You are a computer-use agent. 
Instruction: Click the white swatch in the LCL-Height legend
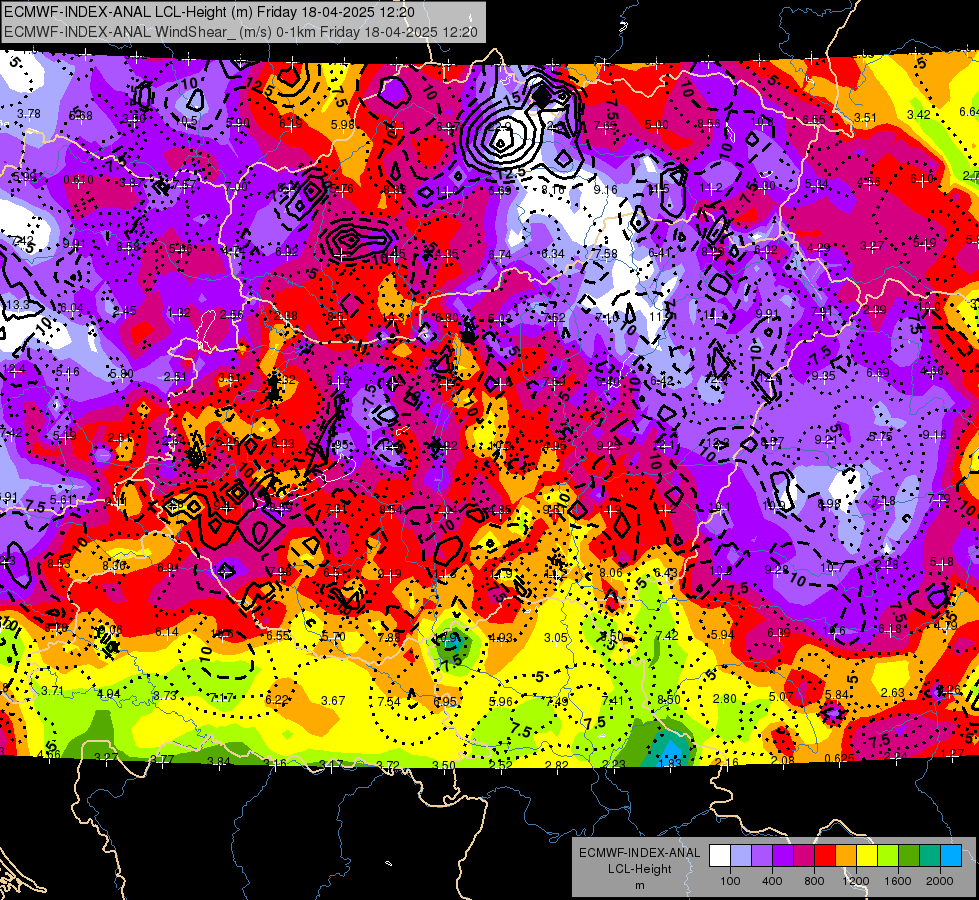[720, 856]
